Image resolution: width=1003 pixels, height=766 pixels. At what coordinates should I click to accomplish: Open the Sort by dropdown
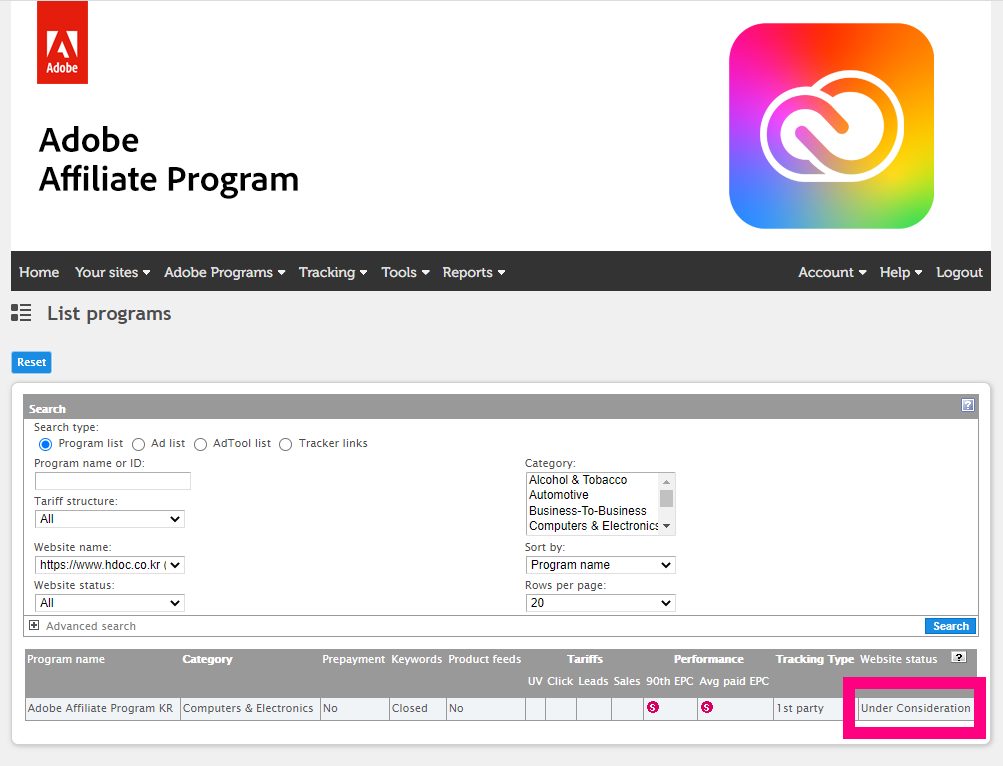tap(600, 565)
